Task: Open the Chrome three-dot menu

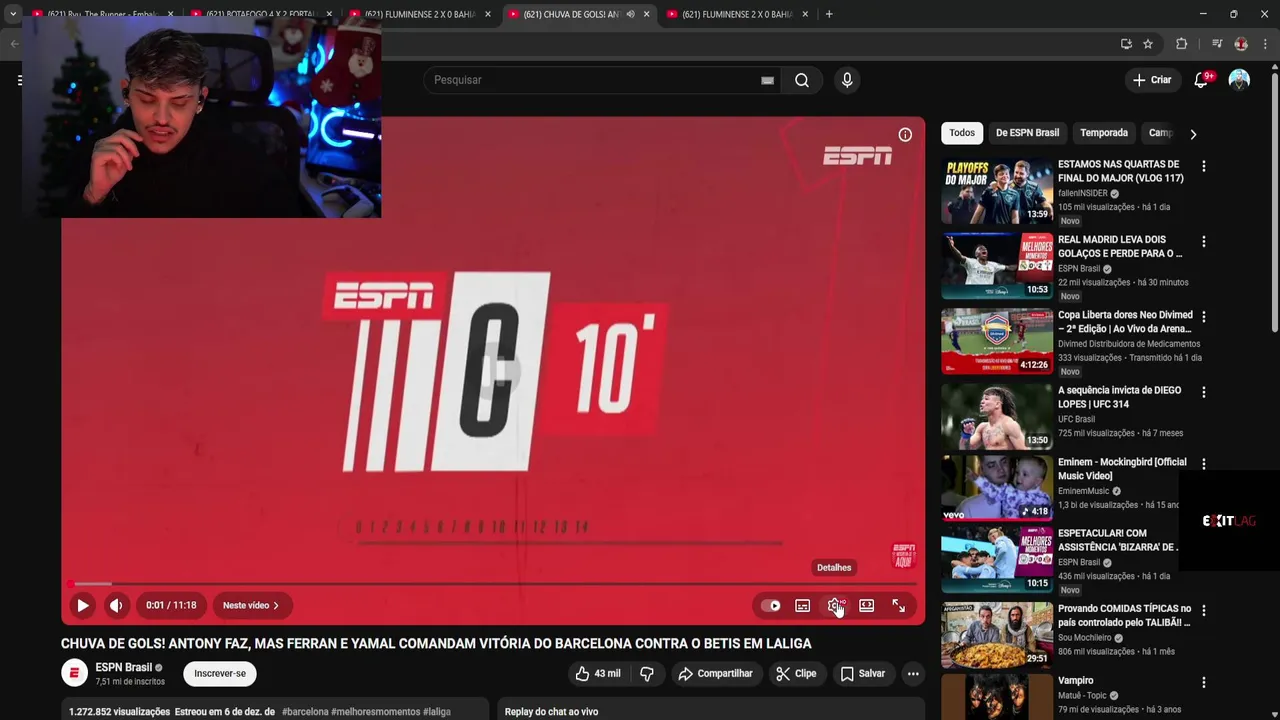Action: (1265, 44)
